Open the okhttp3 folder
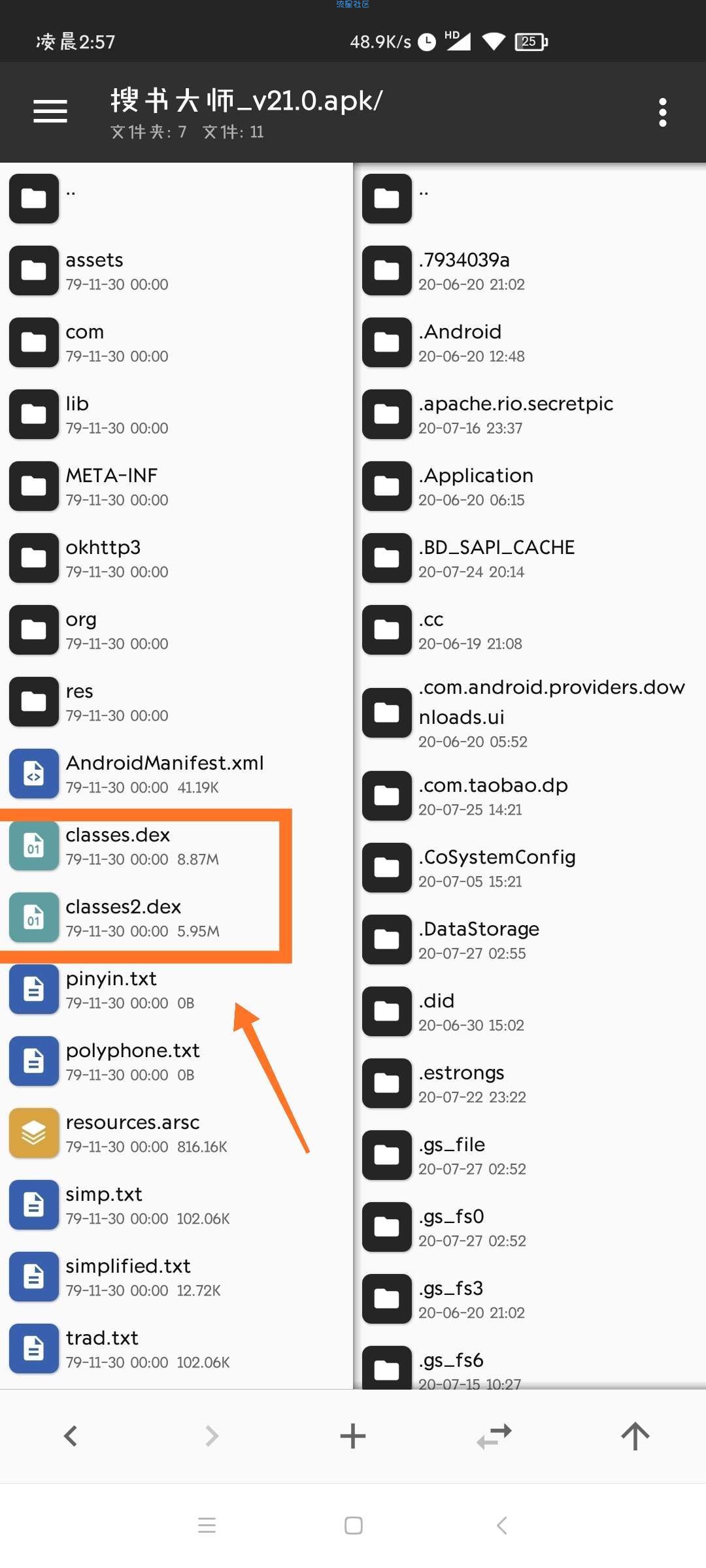Screen dimensions: 706x1568 point(176,559)
